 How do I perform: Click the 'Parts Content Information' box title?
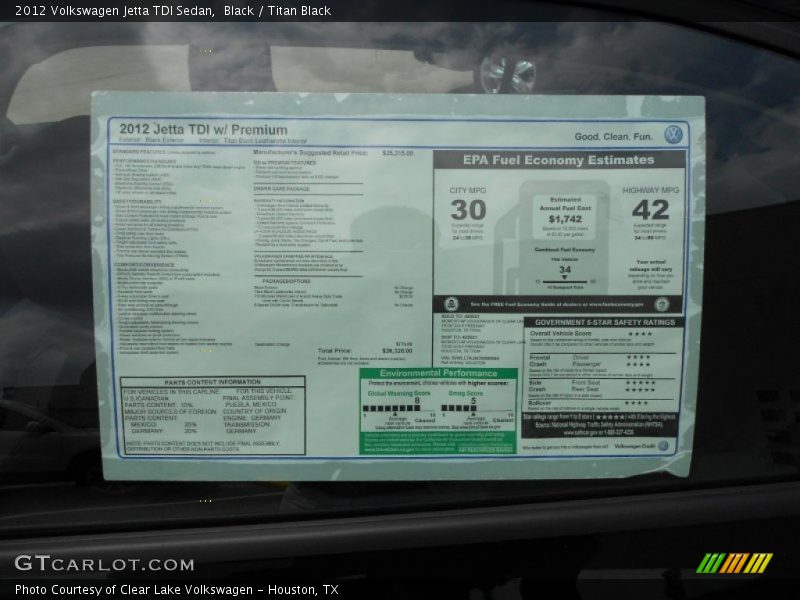click(212, 382)
